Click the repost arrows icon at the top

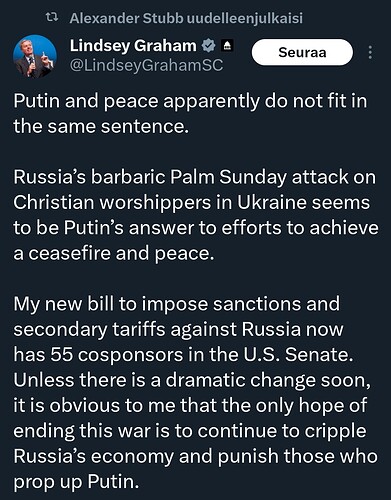pos(52,18)
